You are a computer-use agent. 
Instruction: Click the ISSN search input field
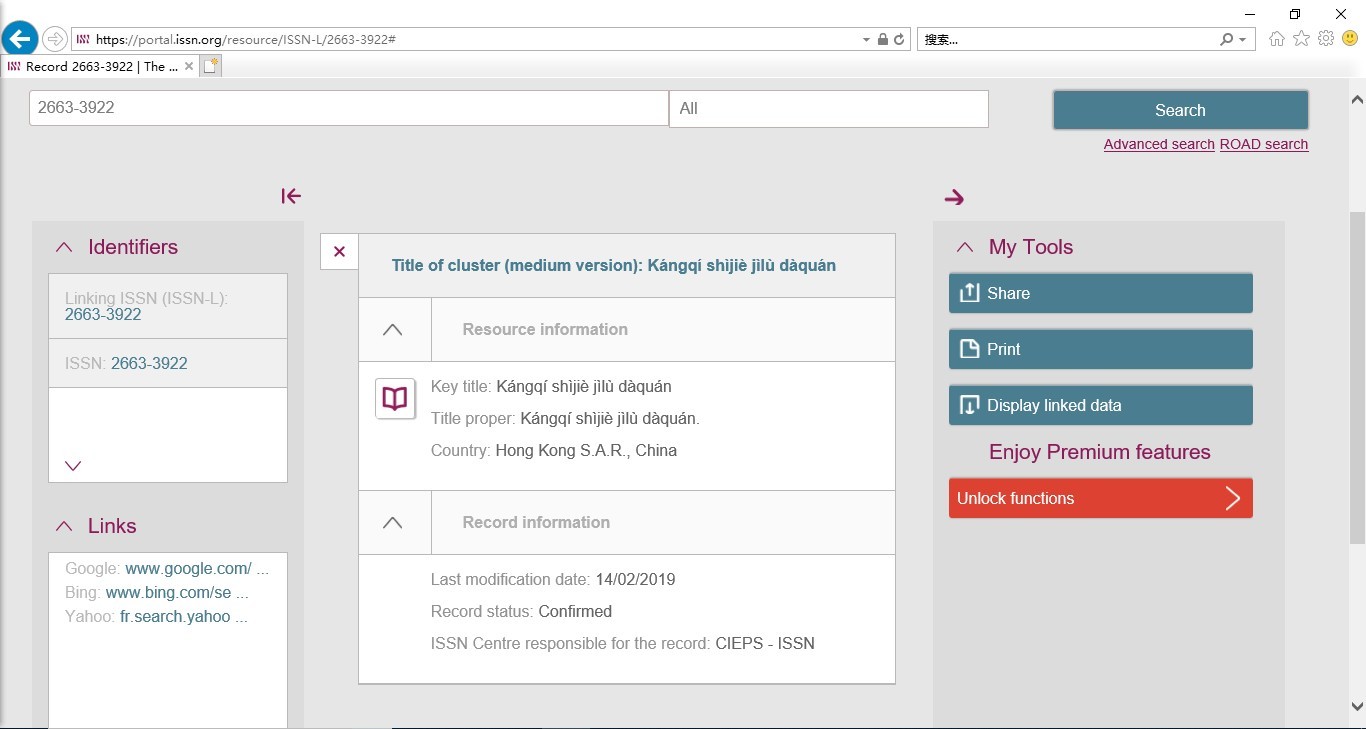tap(348, 108)
